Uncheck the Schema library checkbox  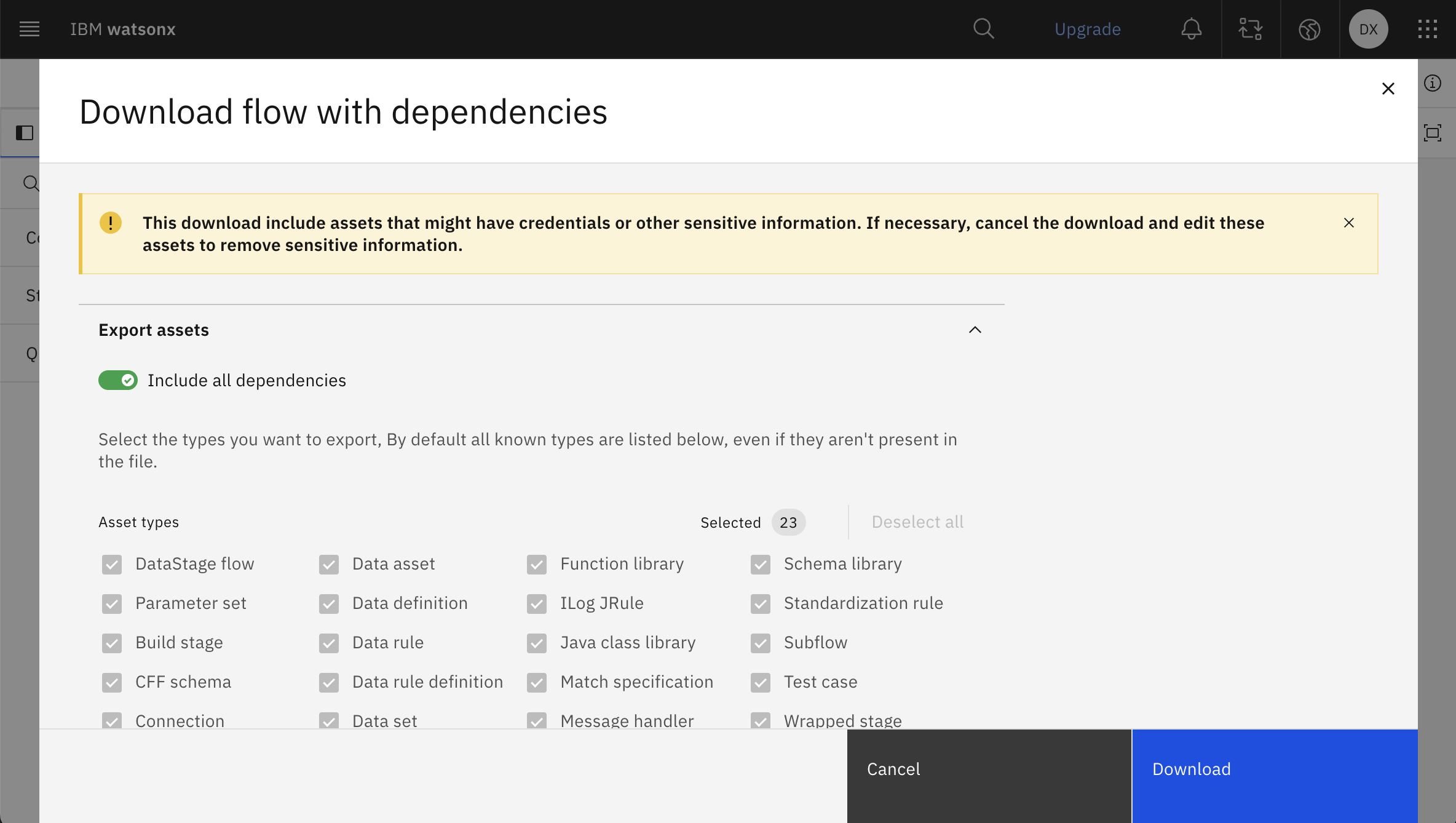coord(761,564)
